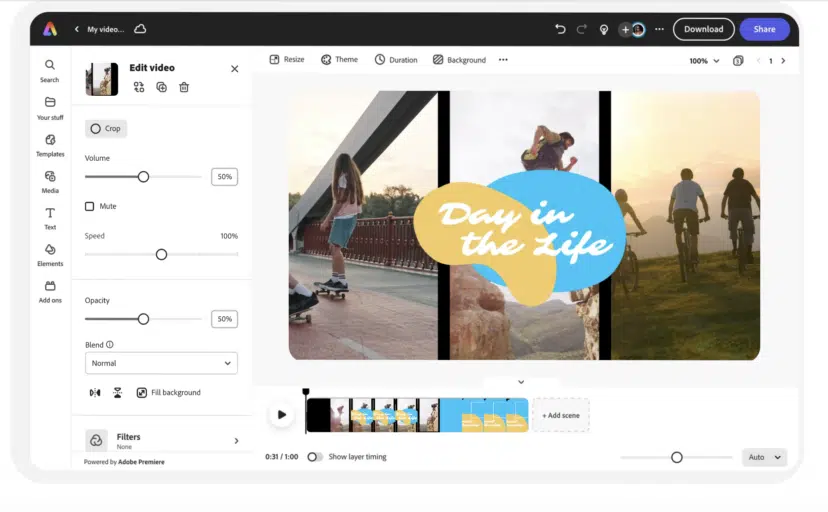The width and height of the screenshot is (828, 512).
Task: Click the replace video icon
Action: pos(138,87)
